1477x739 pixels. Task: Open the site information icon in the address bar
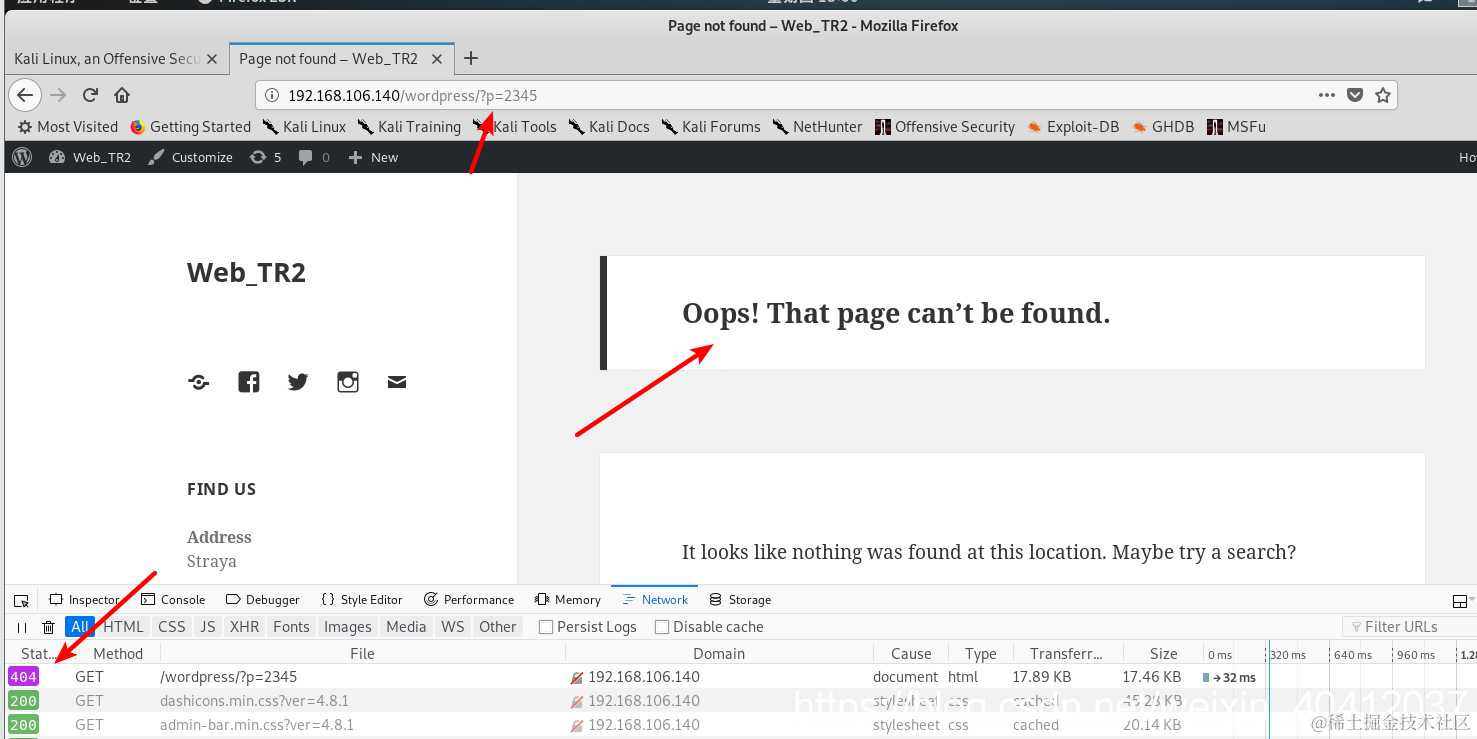point(272,96)
